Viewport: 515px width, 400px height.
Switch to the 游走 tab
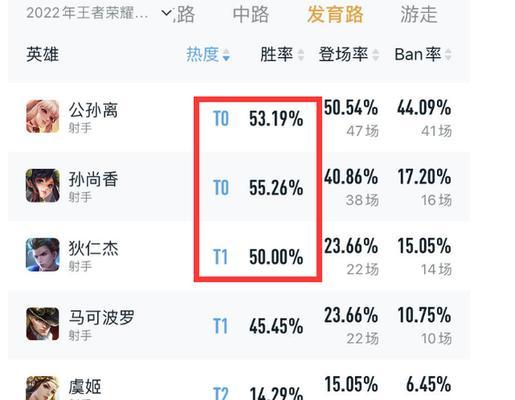point(419,15)
